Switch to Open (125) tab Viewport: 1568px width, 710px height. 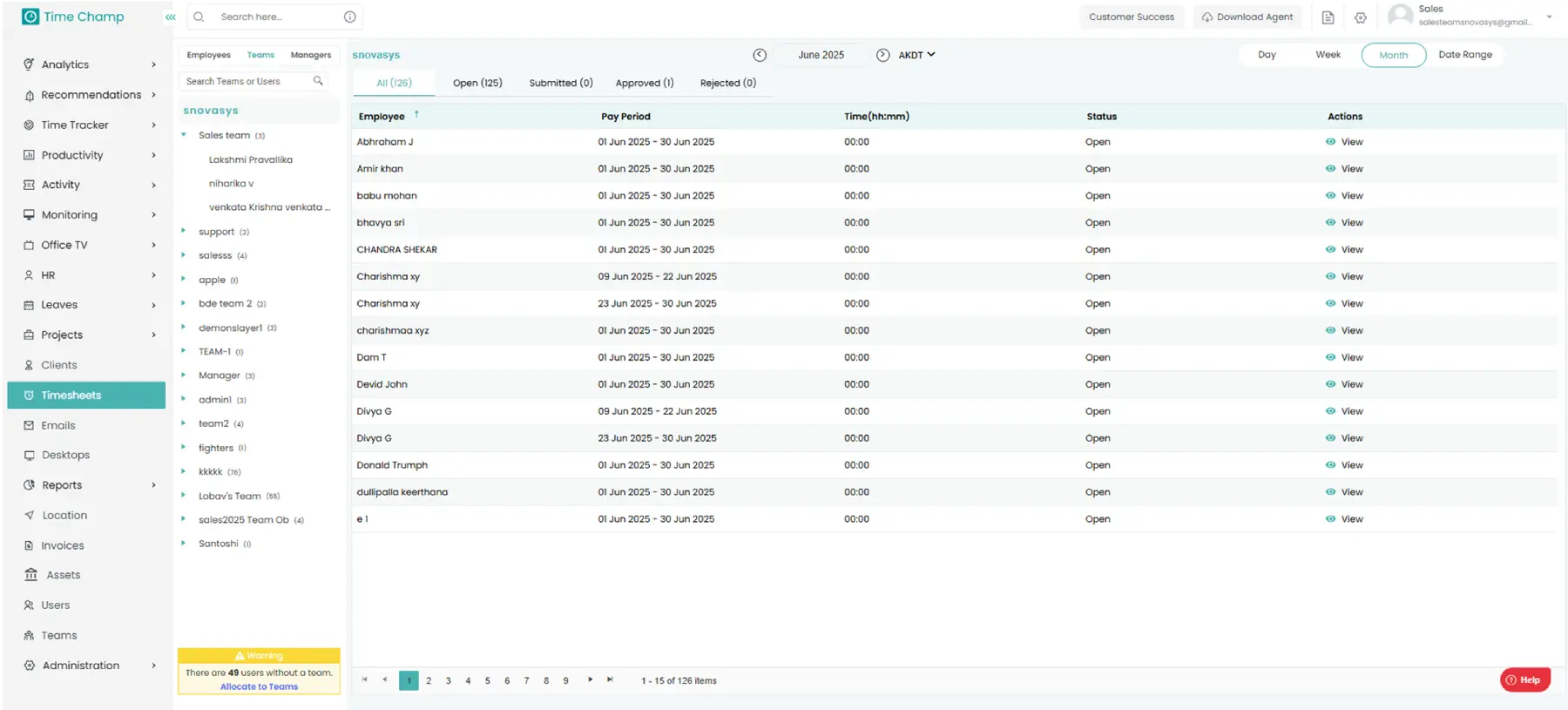point(477,83)
